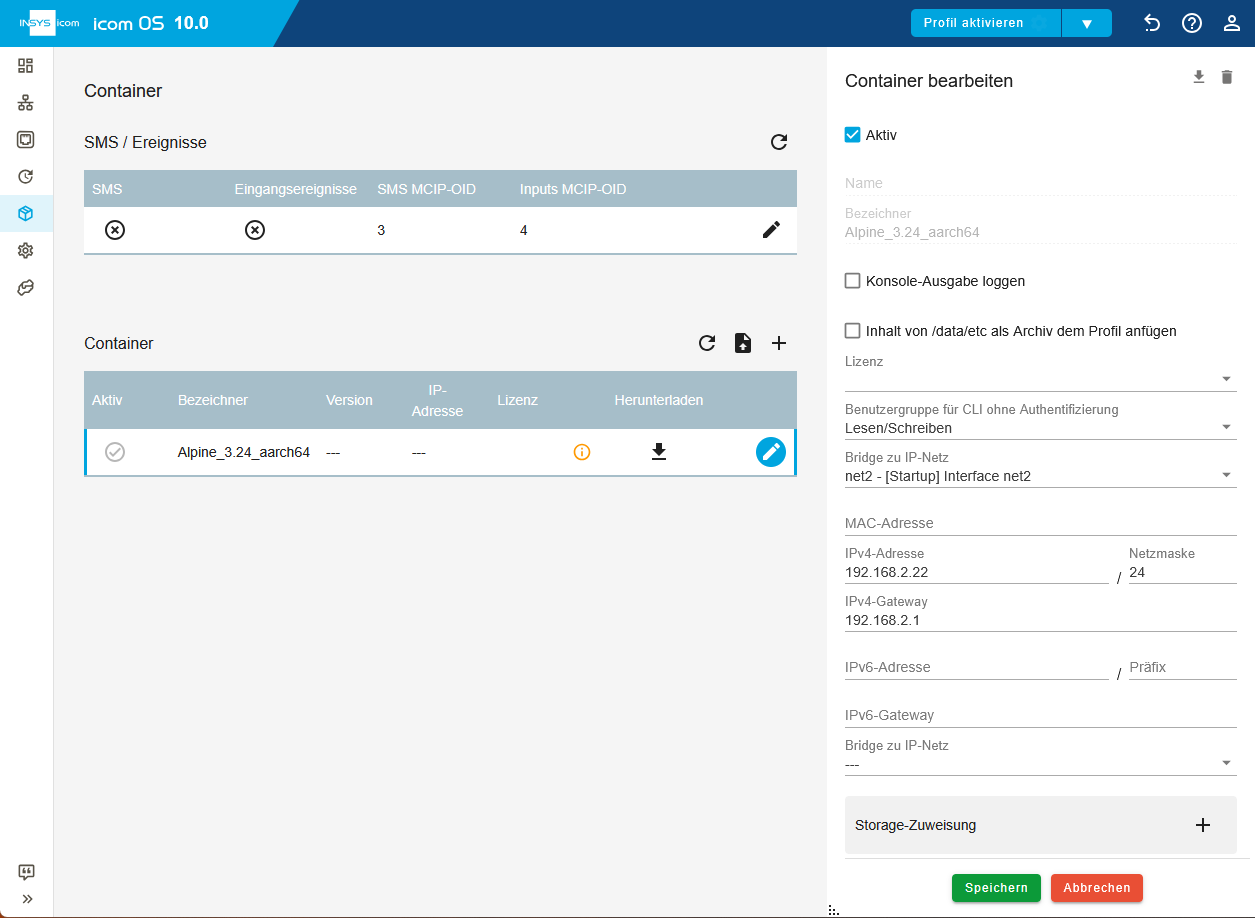Open the network menu in sidebar

26,103
